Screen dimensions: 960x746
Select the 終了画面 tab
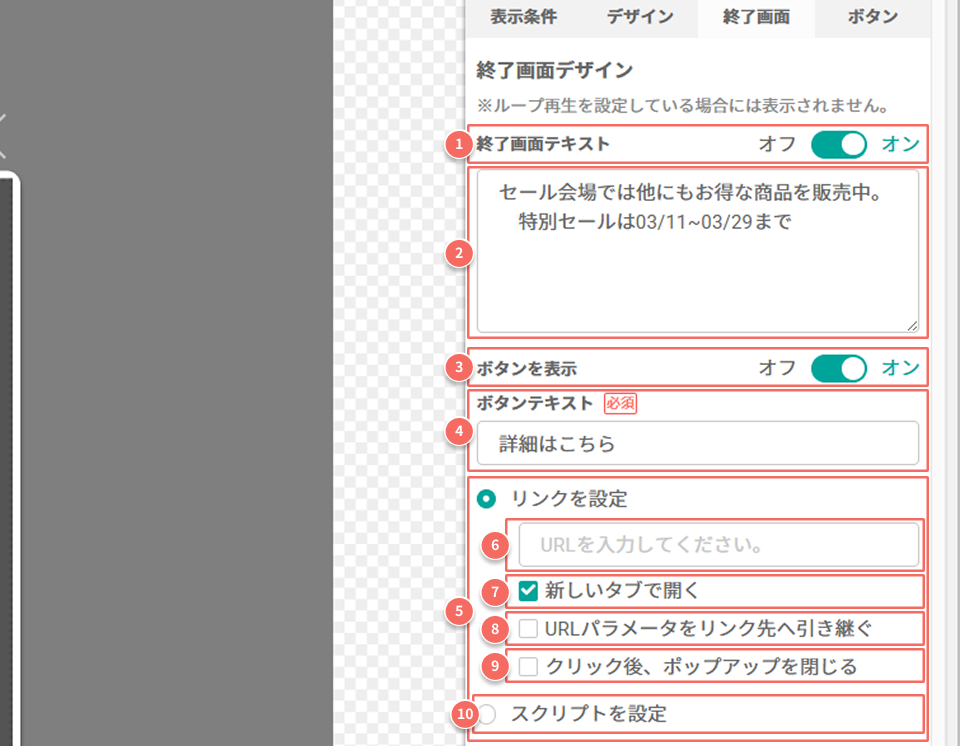(756, 17)
